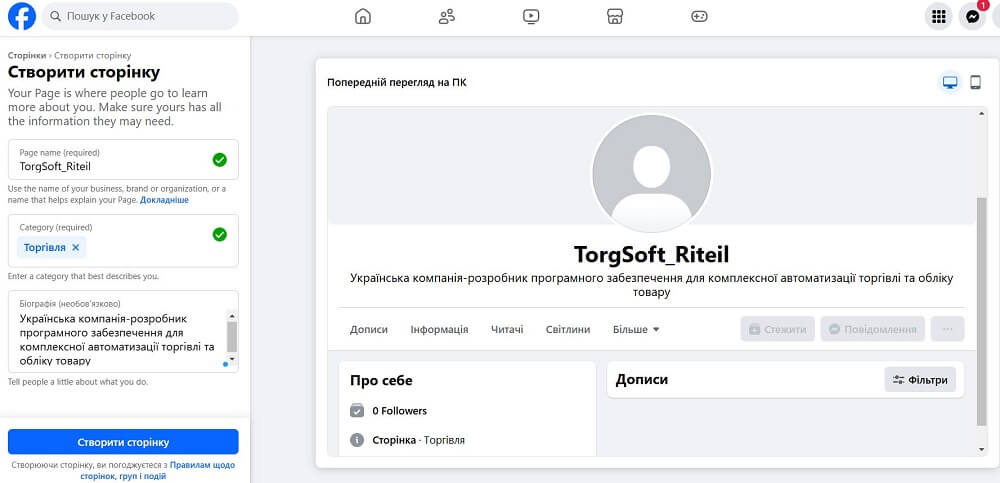Click the Facebook logo icon
Viewport: 1000px width, 483px height.
21,16
